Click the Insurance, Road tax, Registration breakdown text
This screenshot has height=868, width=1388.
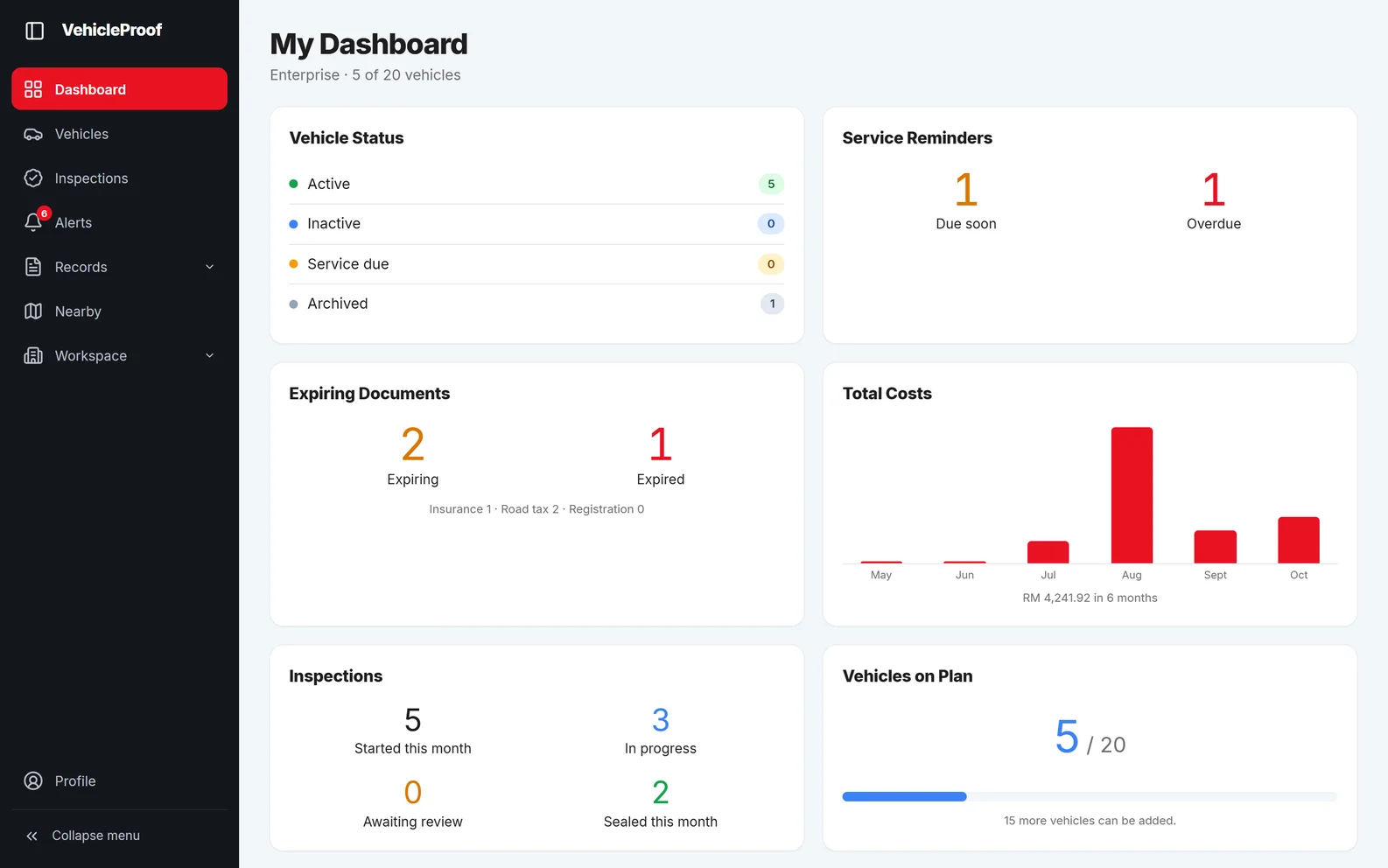[536, 509]
